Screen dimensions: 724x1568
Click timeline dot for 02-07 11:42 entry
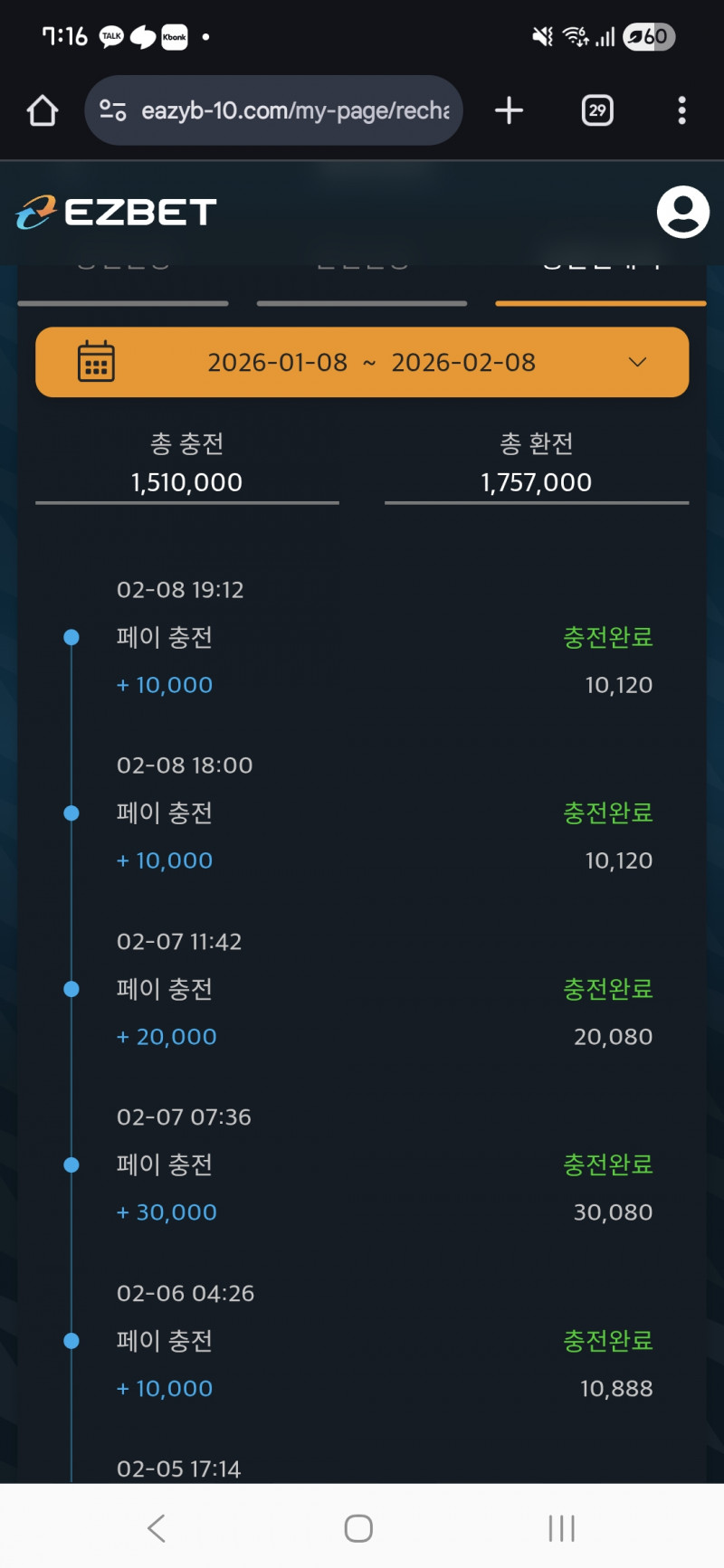[71, 989]
